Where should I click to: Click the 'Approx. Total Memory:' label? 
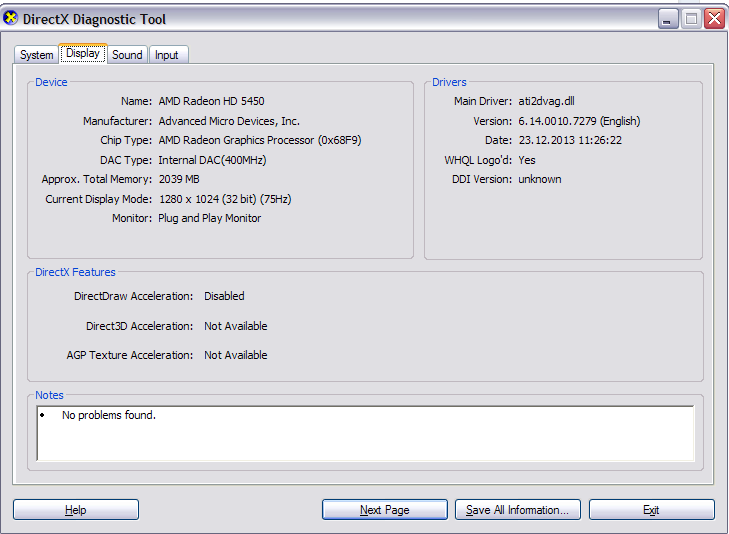97,179
